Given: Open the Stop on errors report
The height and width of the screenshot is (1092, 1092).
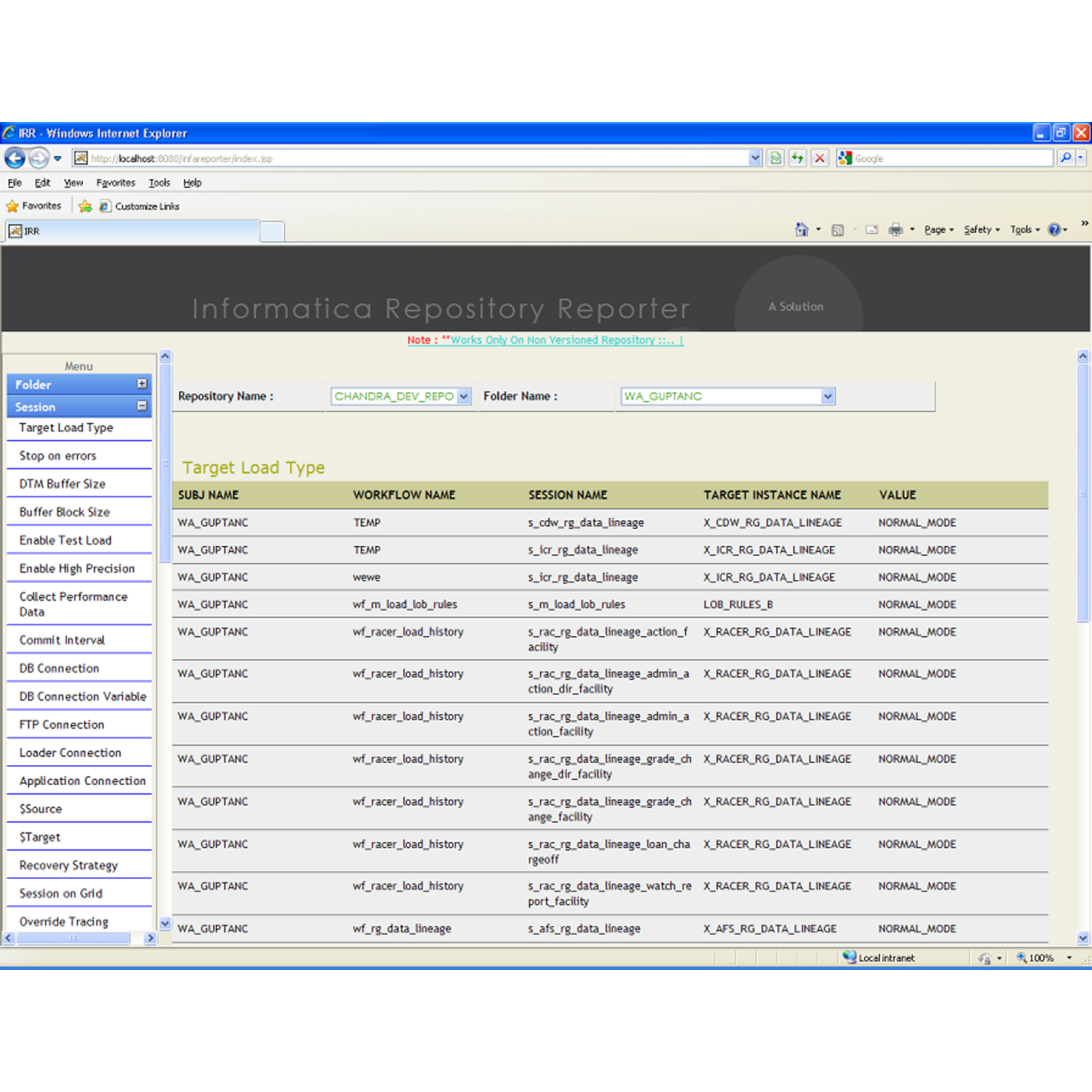Looking at the screenshot, I should point(56,456).
